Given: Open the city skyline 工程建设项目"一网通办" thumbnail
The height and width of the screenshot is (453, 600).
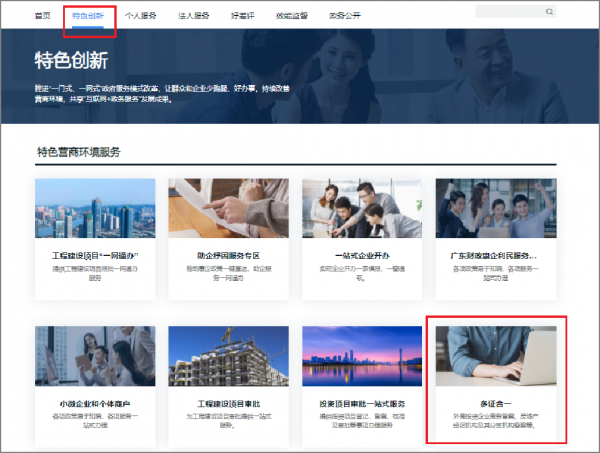Looking at the screenshot, I should (x=95, y=209).
